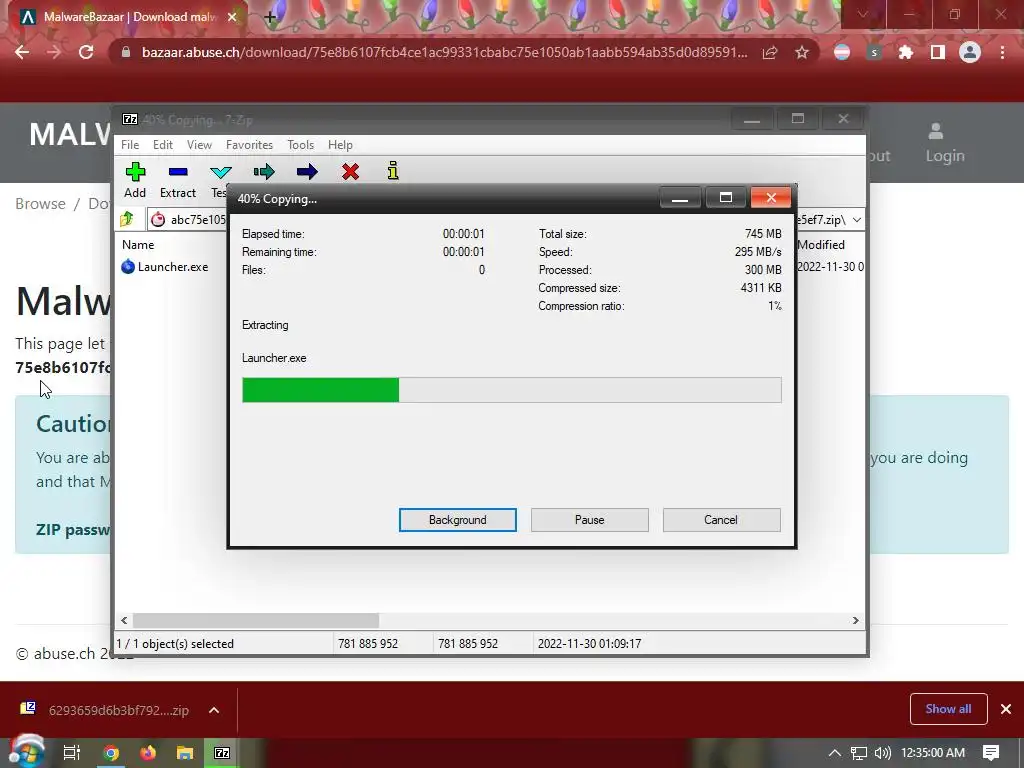Reload the MalwareBazaar page
The image size is (1024, 768).
pos(86,52)
